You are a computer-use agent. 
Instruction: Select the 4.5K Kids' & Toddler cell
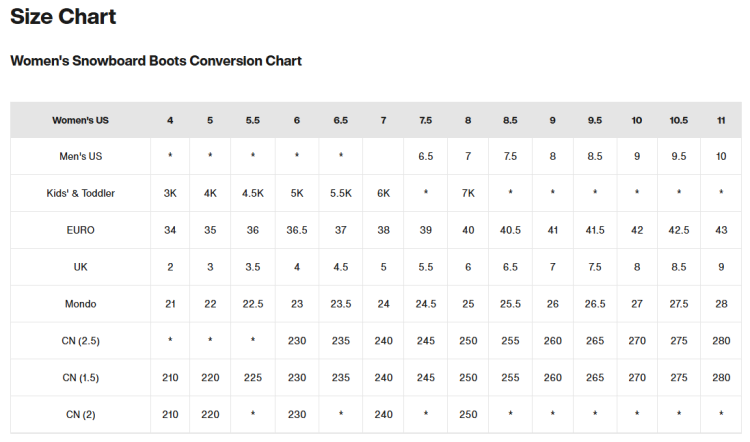(253, 193)
